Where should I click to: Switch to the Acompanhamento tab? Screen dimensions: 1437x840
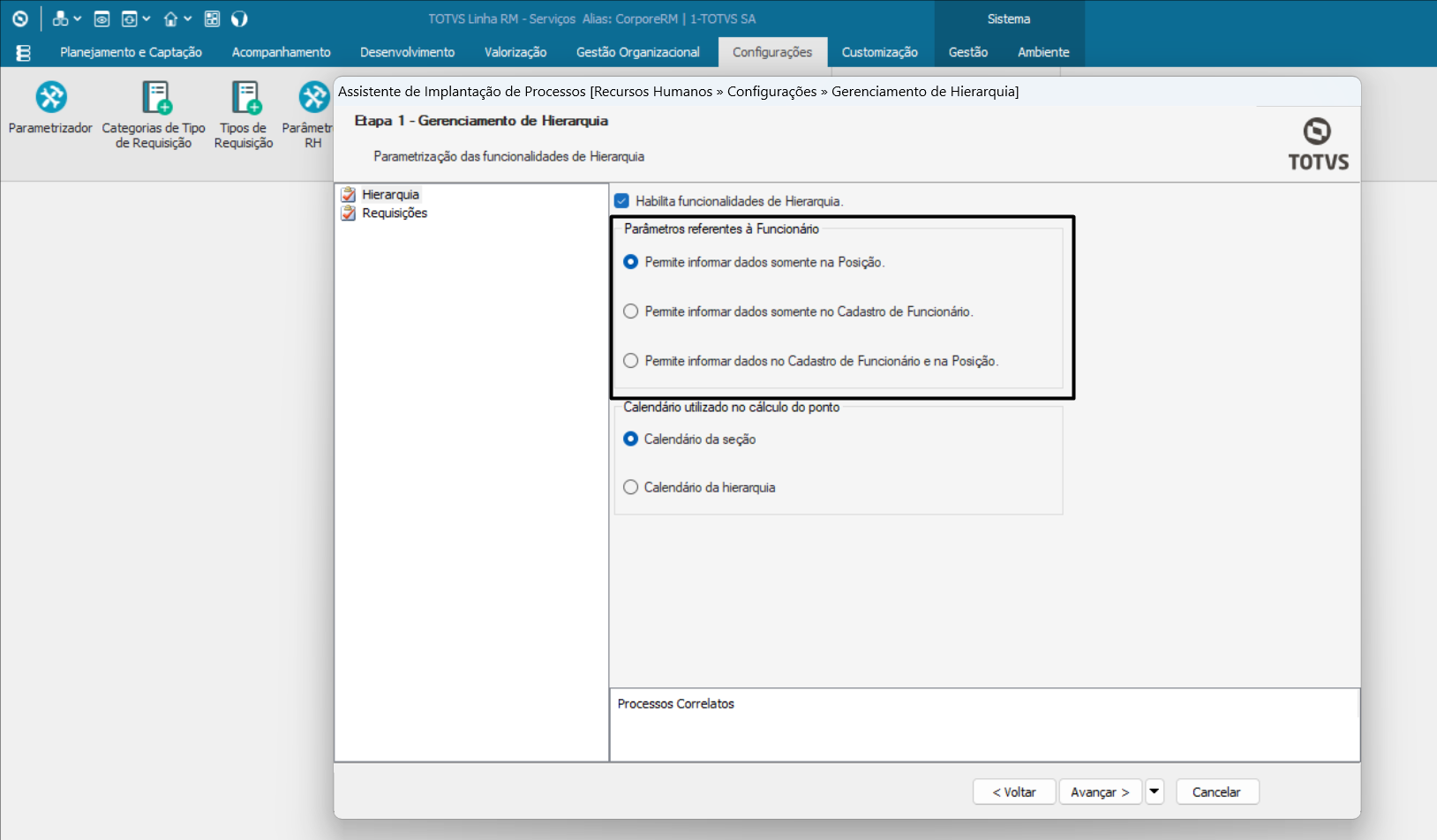tap(282, 52)
